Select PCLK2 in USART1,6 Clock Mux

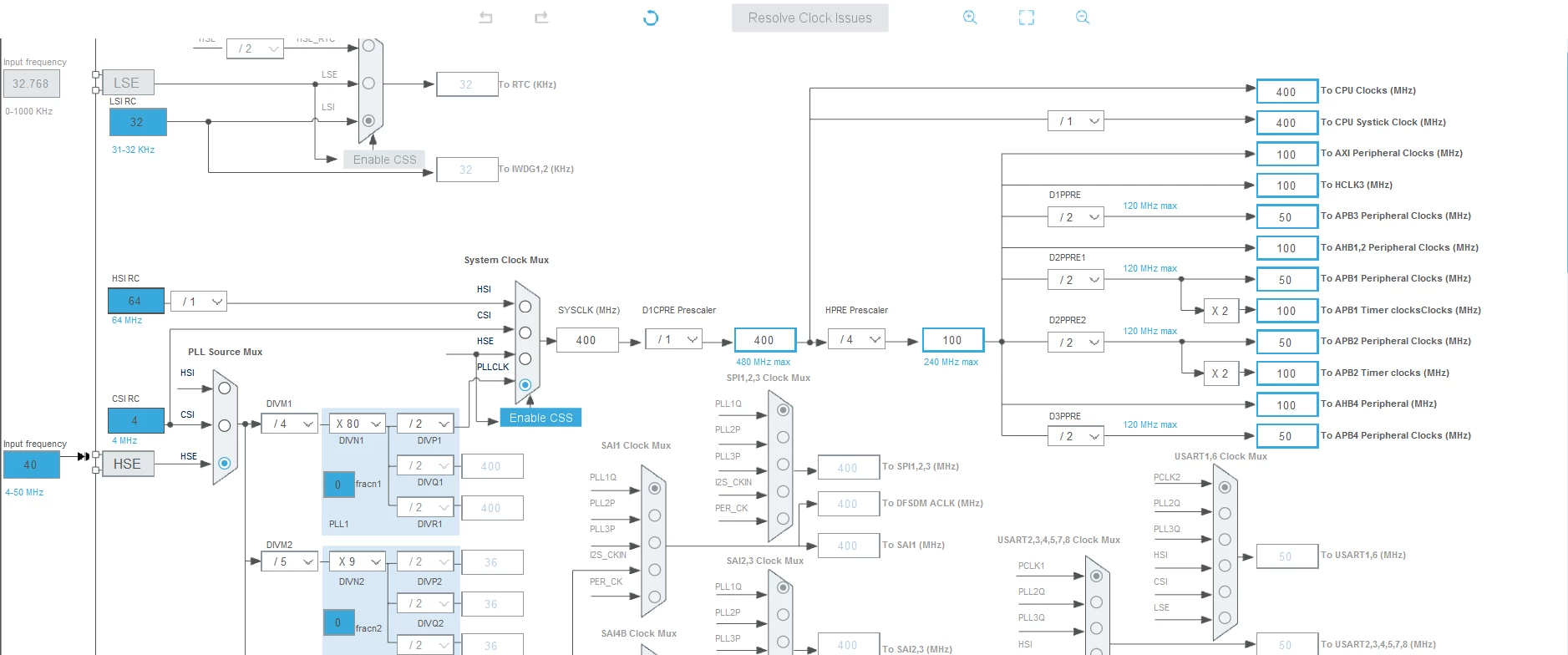point(1225,487)
